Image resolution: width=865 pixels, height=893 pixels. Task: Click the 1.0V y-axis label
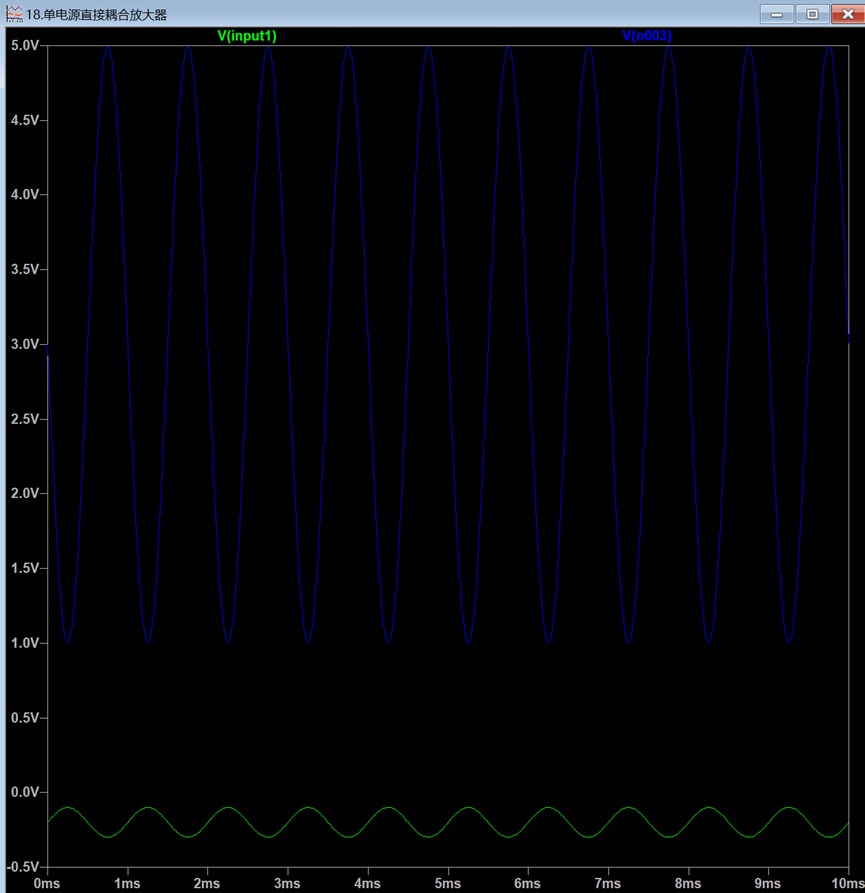point(25,643)
